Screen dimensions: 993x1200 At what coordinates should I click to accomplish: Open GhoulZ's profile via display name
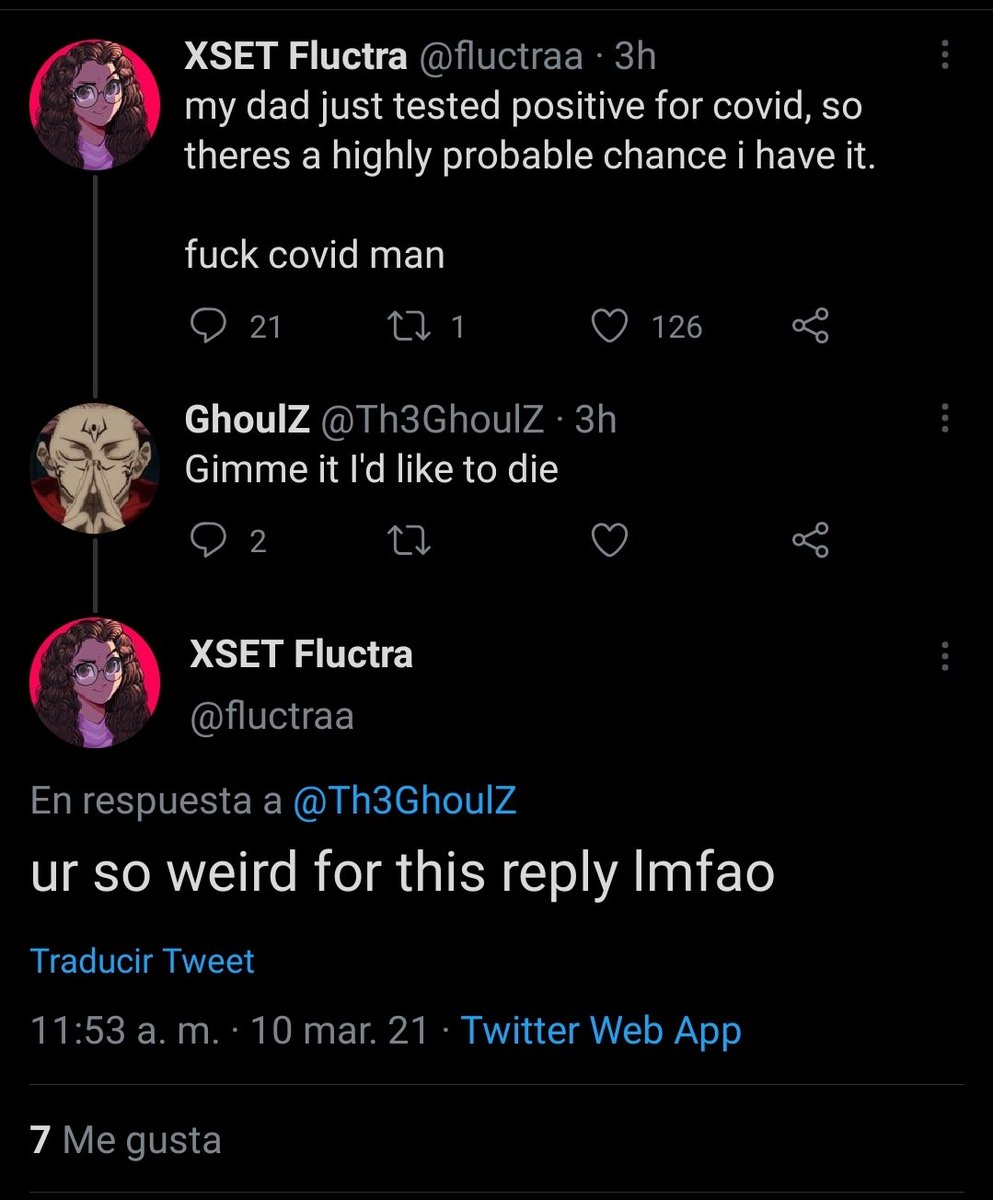(x=247, y=420)
